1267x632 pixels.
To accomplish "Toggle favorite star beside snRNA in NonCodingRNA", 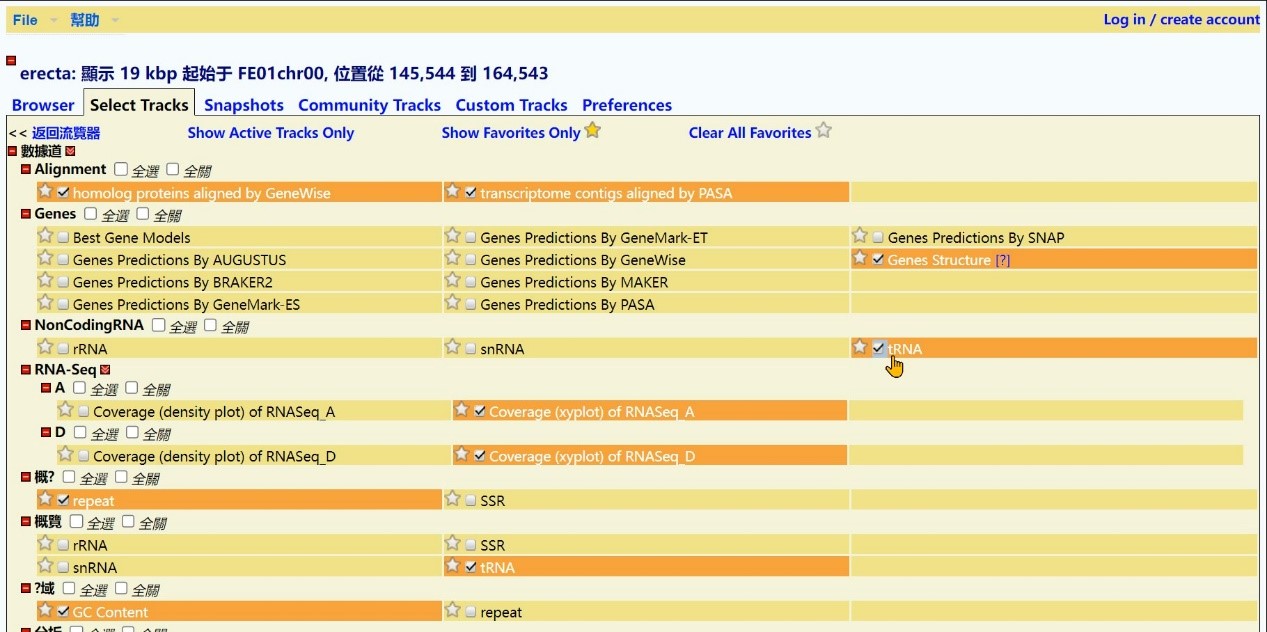I will tap(452, 347).
